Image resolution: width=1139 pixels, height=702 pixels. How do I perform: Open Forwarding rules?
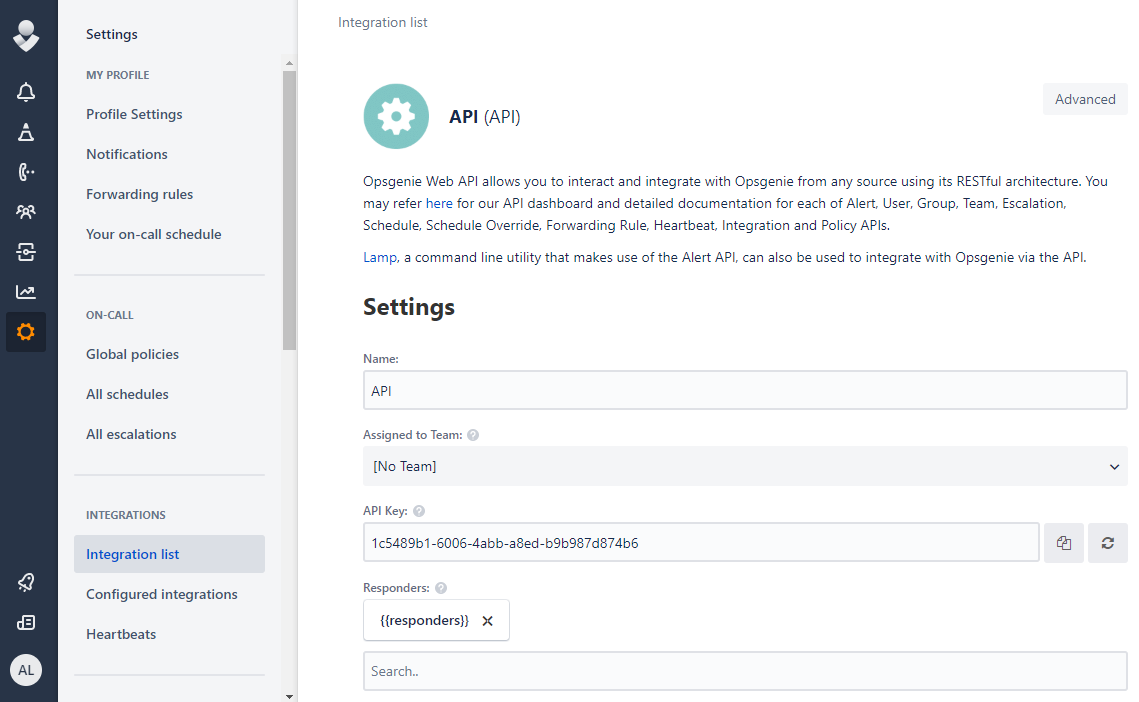tap(139, 194)
